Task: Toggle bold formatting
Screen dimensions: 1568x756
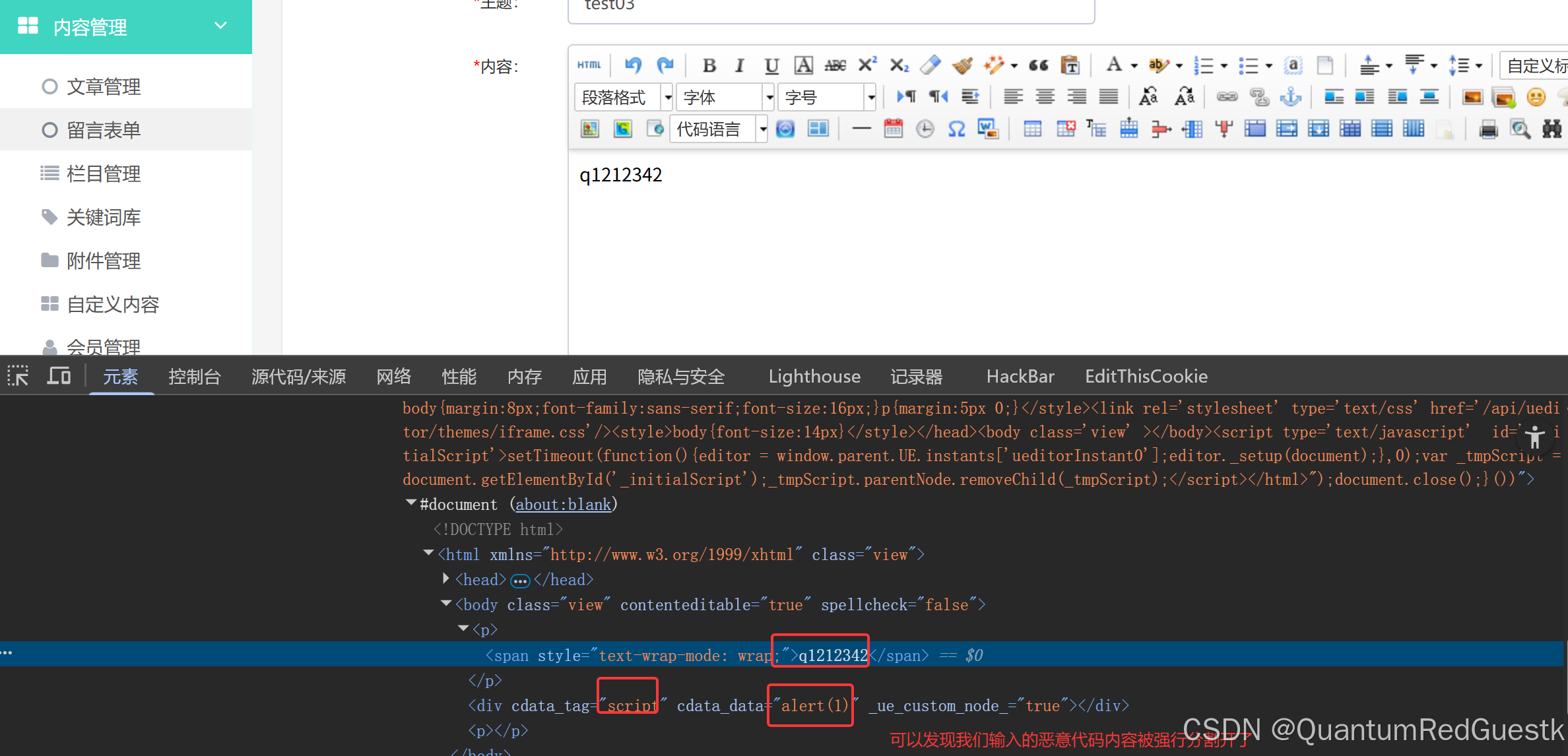Action: pos(709,65)
